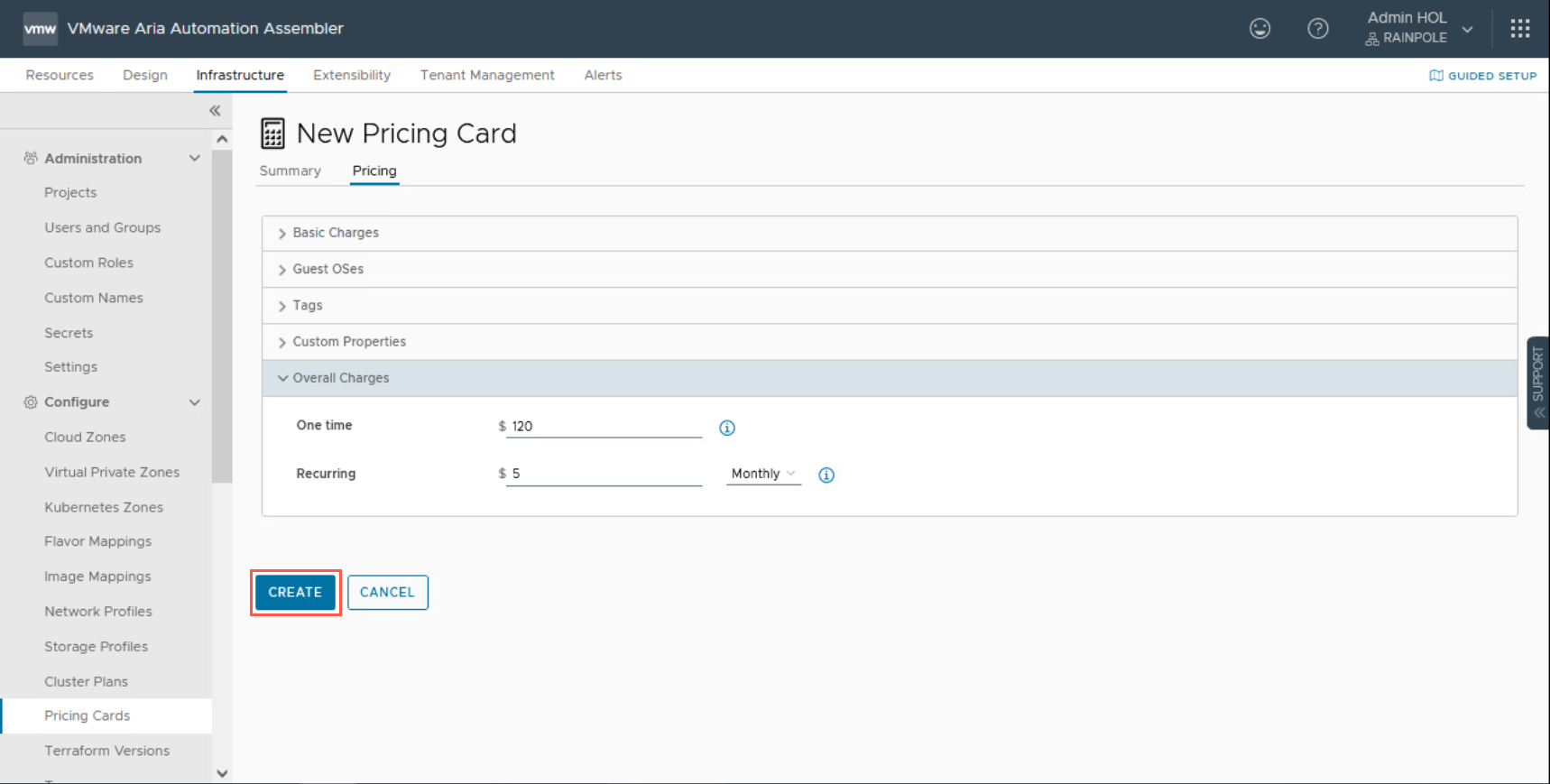Screen dimensions: 1550x784
Task: Collapse the left sidebar with double-chevron icon
Action: point(215,111)
